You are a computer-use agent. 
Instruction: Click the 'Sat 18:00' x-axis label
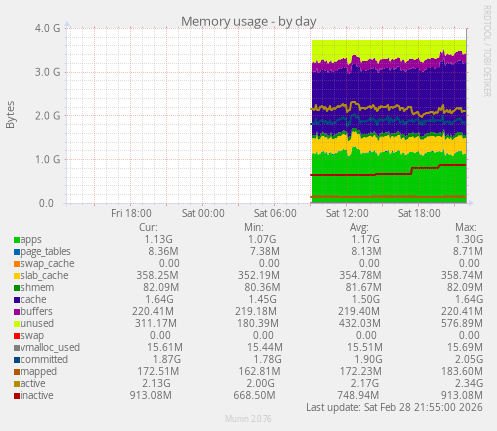tap(419, 213)
